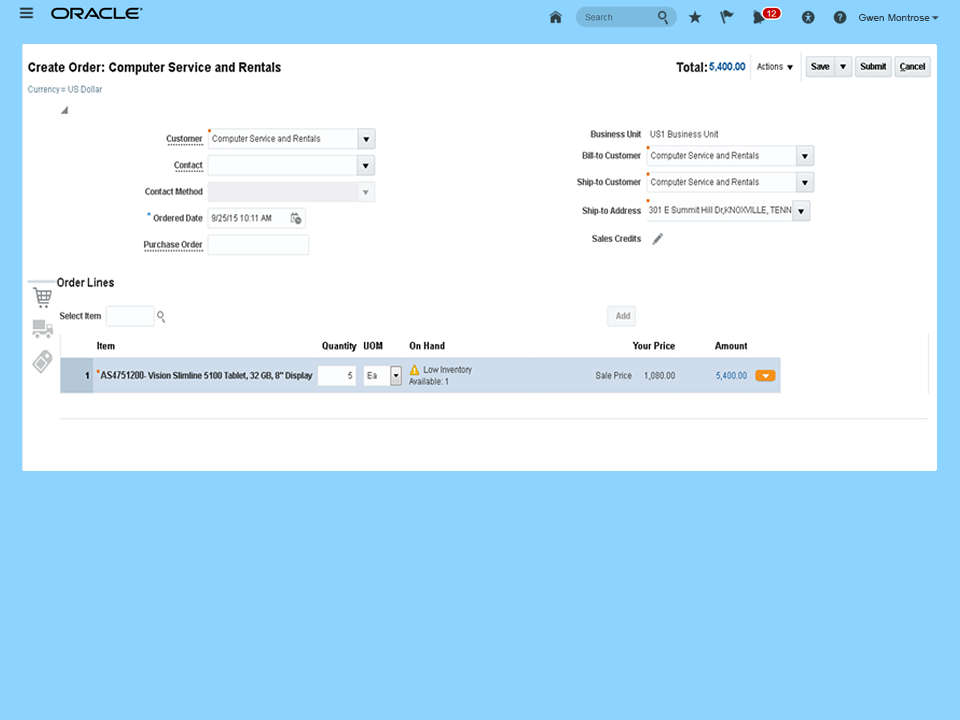Screen dimensions: 960x720
Task: Select the Order Lines cart tab icon
Action: (42, 297)
